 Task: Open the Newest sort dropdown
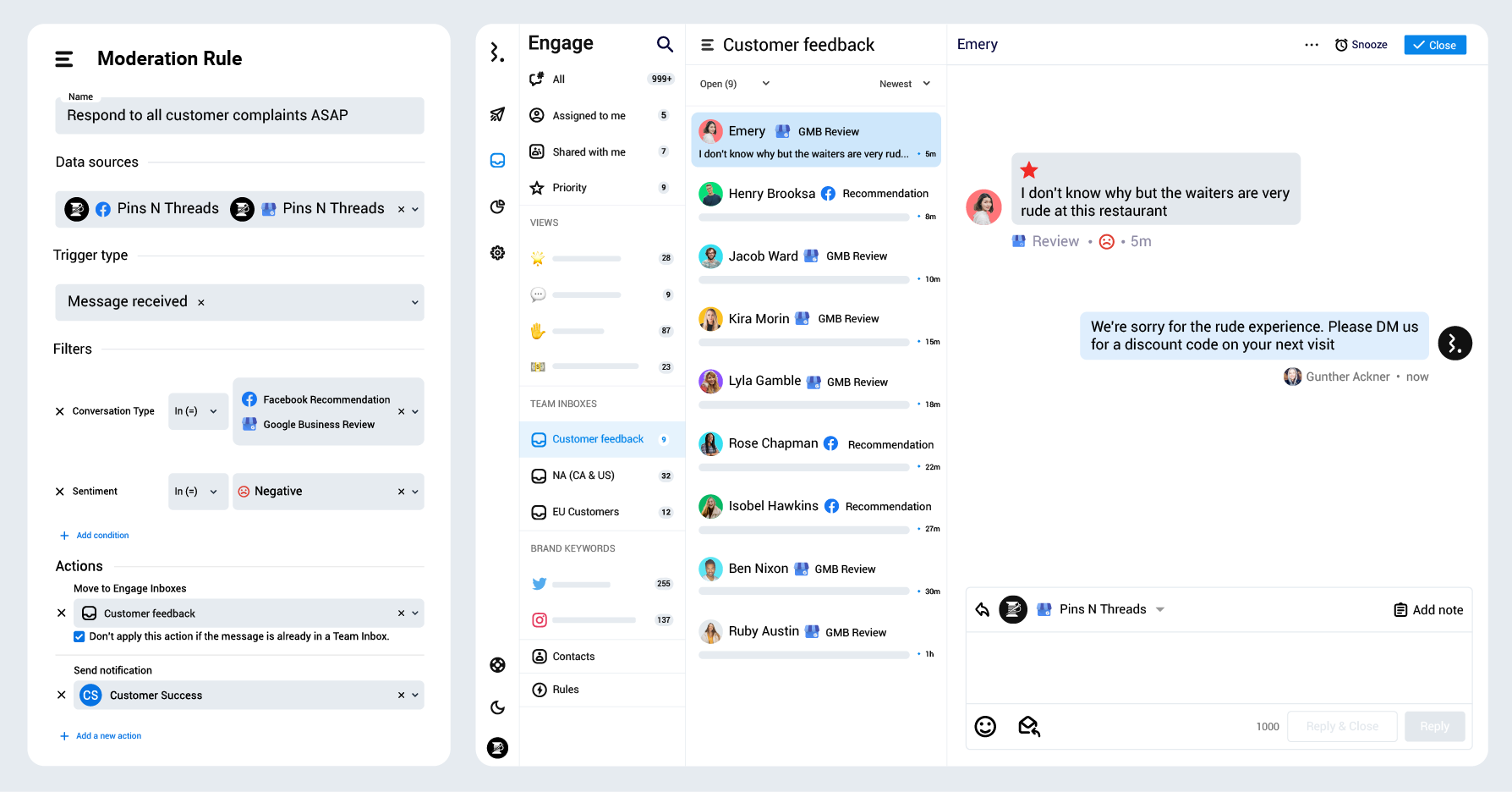[x=904, y=84]
